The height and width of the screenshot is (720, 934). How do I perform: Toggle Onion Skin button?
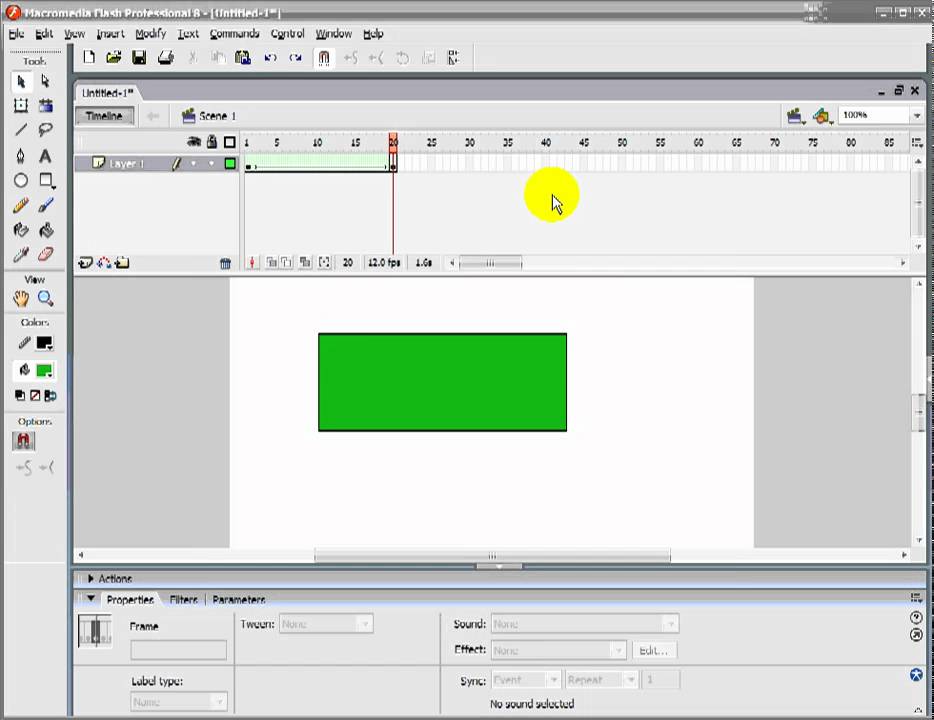pos(271,262)
